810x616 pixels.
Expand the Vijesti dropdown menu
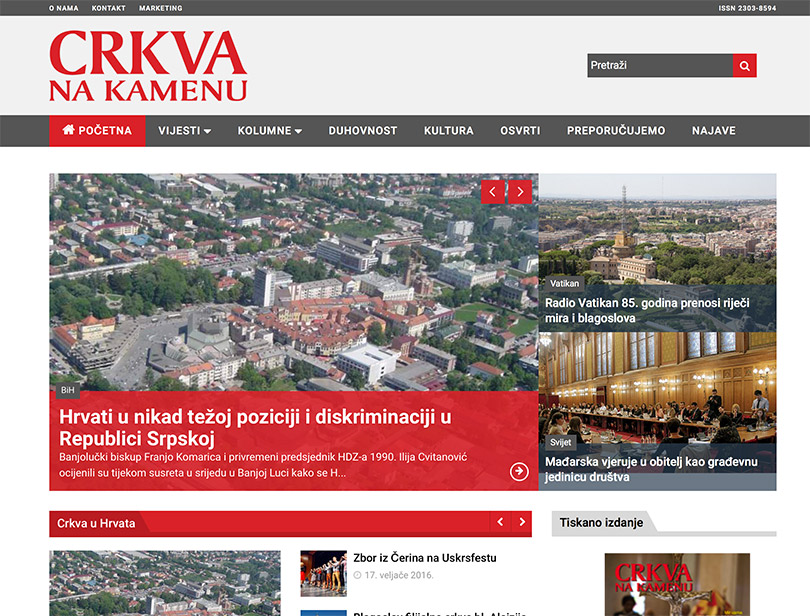(184, 131)
